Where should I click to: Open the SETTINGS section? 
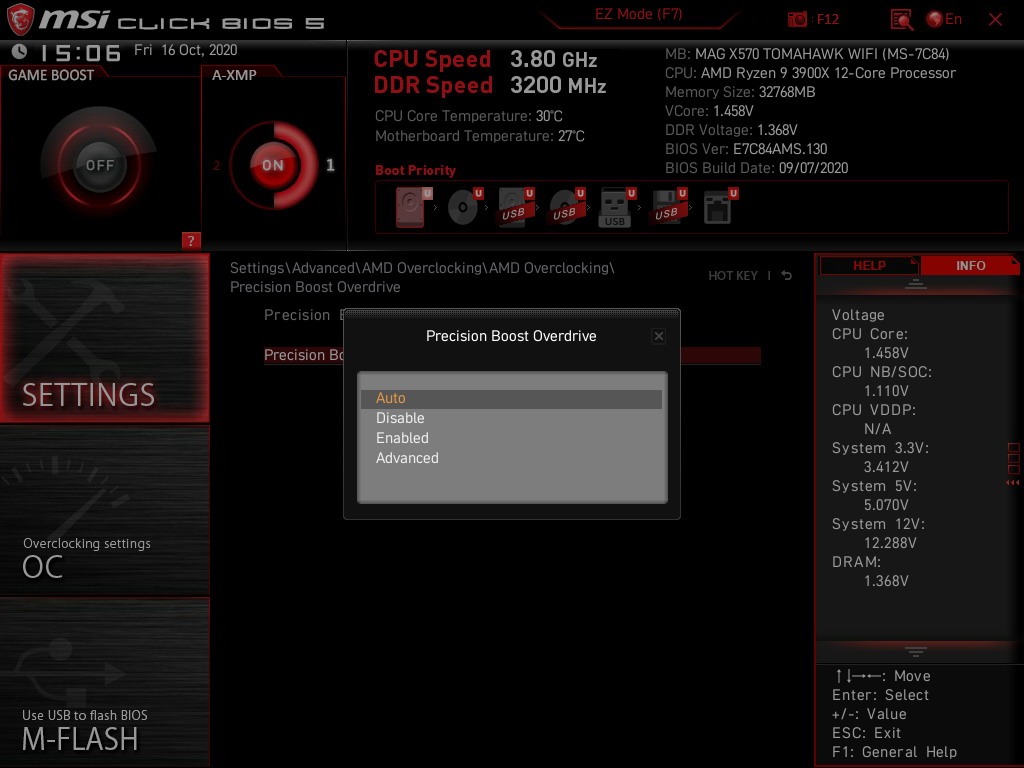click(104, 338)
